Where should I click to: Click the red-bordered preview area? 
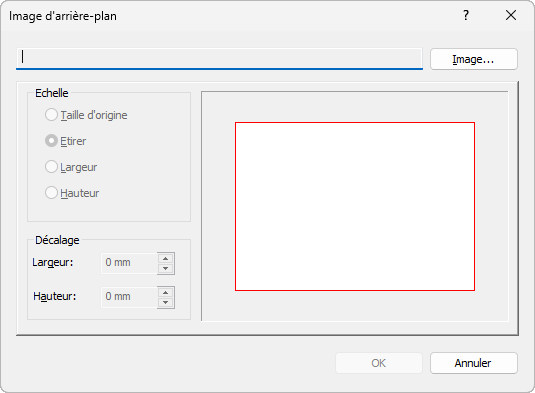(355, 206)
